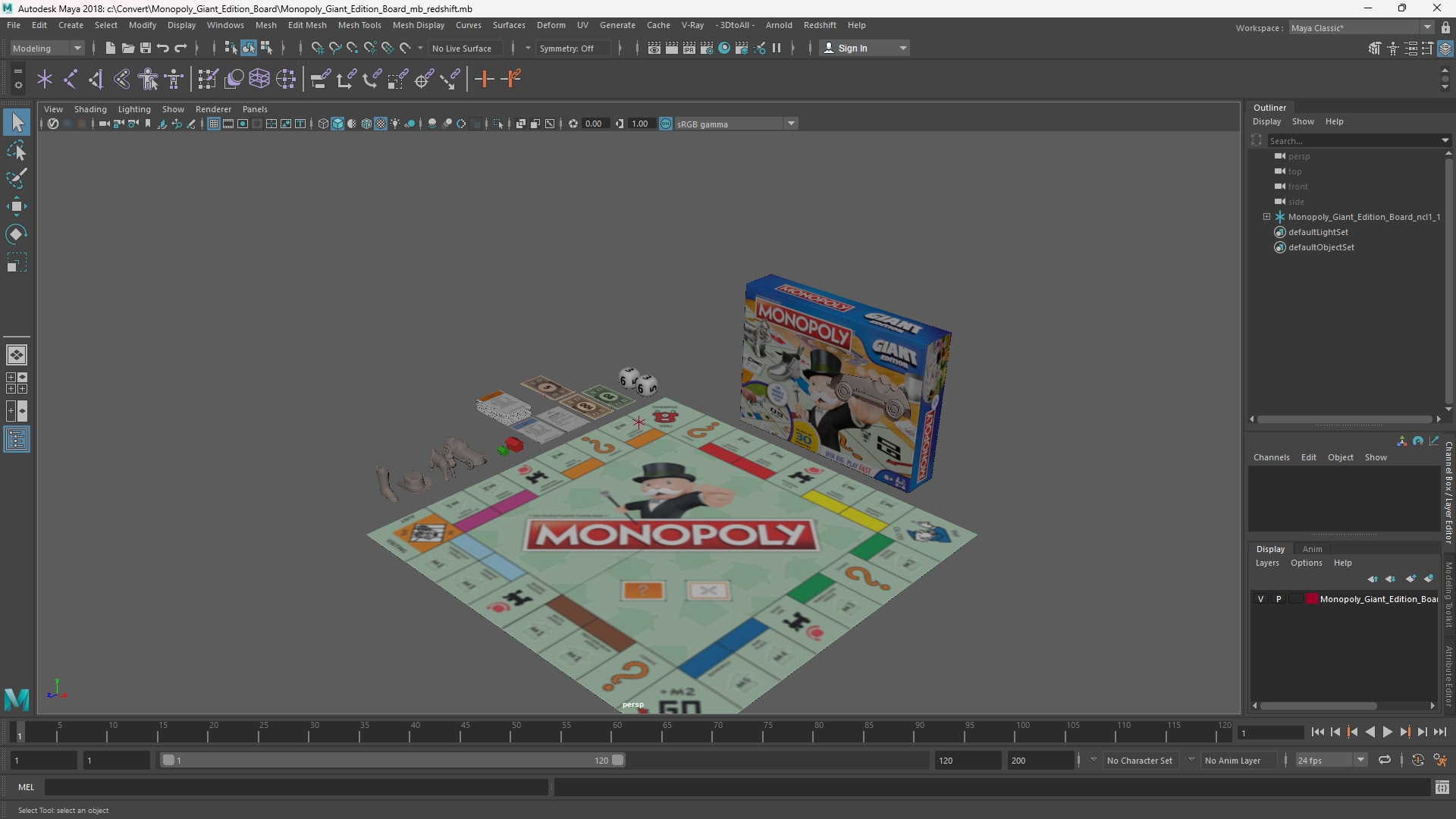Expand the Monopoly_Giant_Edition_Board_ncl1_1 node
The height and width of the screenshot is (819, 1456).
point(1266,217)
